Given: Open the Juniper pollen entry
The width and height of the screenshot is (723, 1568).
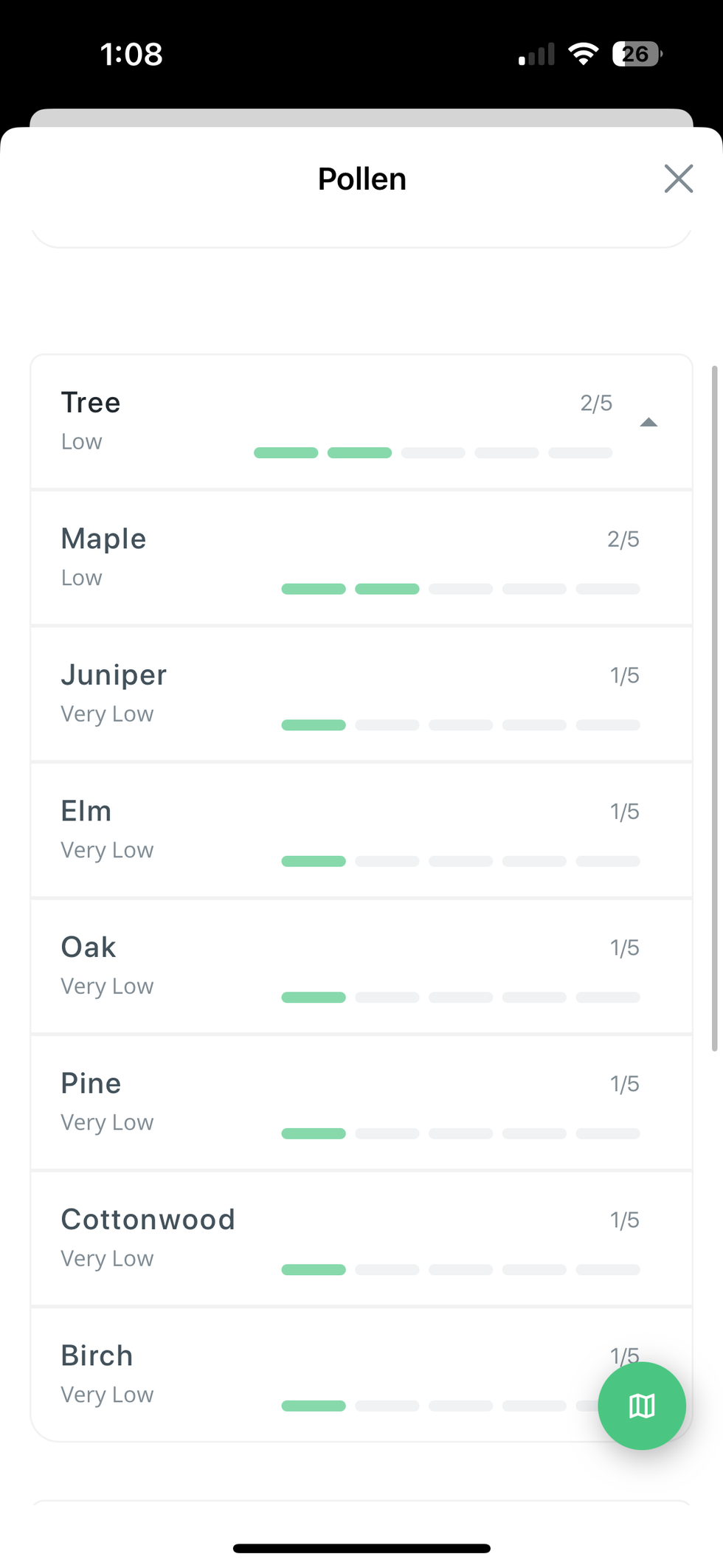Looking at the screenshot, I should coord(361,694).
